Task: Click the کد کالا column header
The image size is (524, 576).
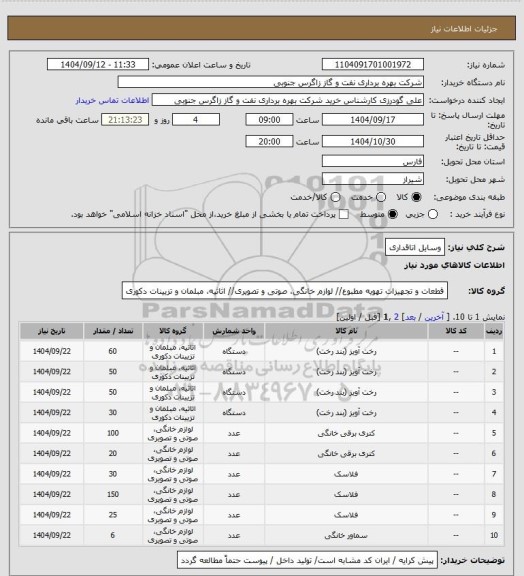Action: (456, 331)
